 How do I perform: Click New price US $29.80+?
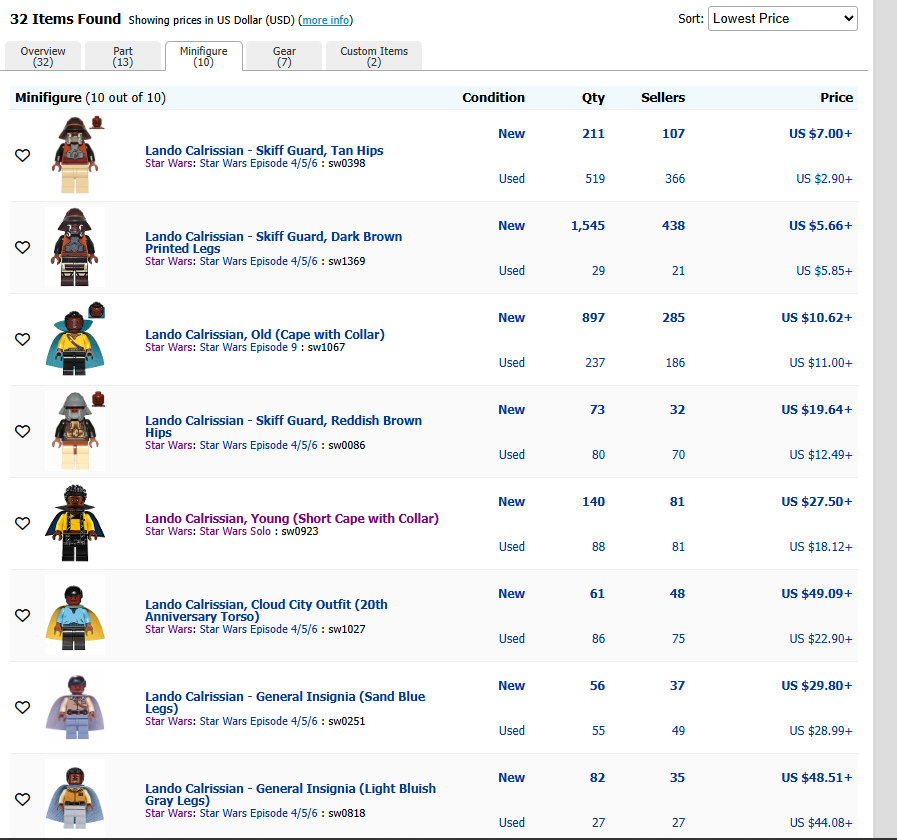coord(817,686)
